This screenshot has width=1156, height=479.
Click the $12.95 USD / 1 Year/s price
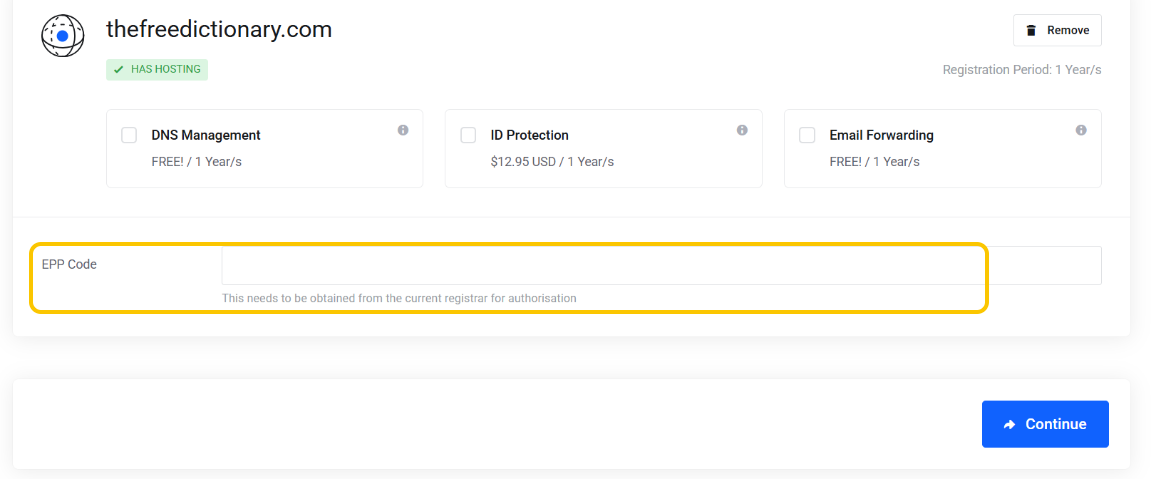point(552,161)
